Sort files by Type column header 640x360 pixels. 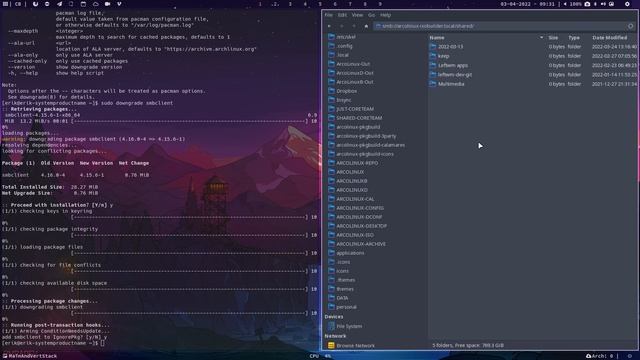[x=574, y=38]
